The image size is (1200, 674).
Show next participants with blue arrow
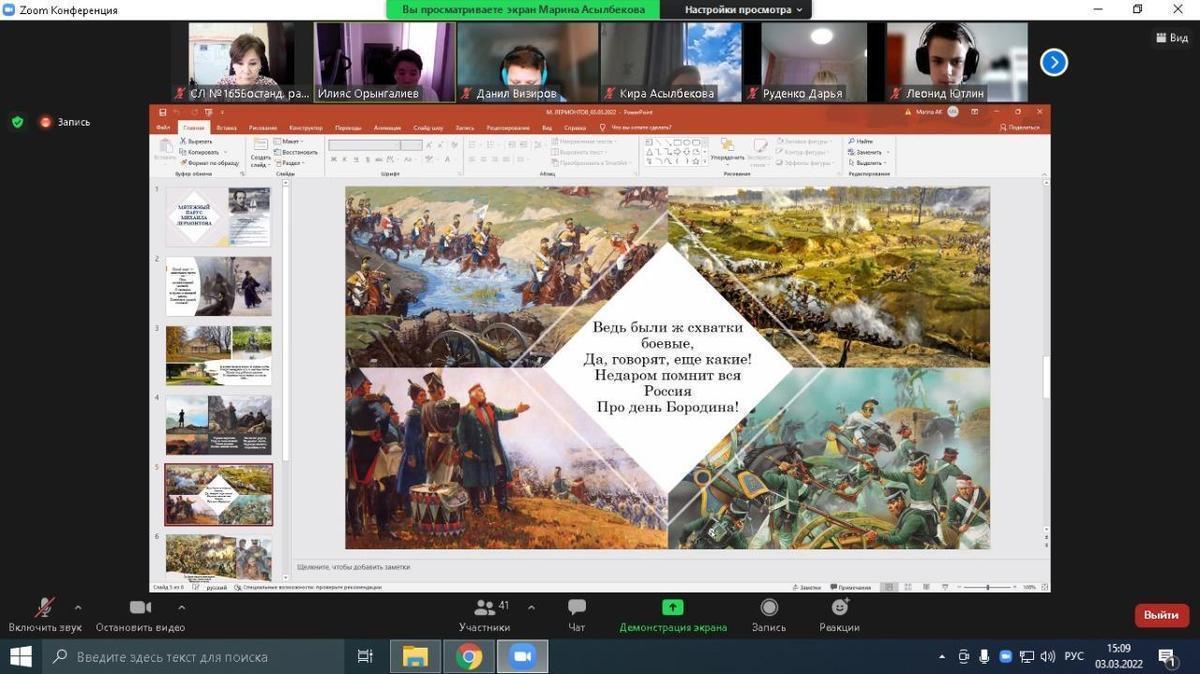point(1053,63)
